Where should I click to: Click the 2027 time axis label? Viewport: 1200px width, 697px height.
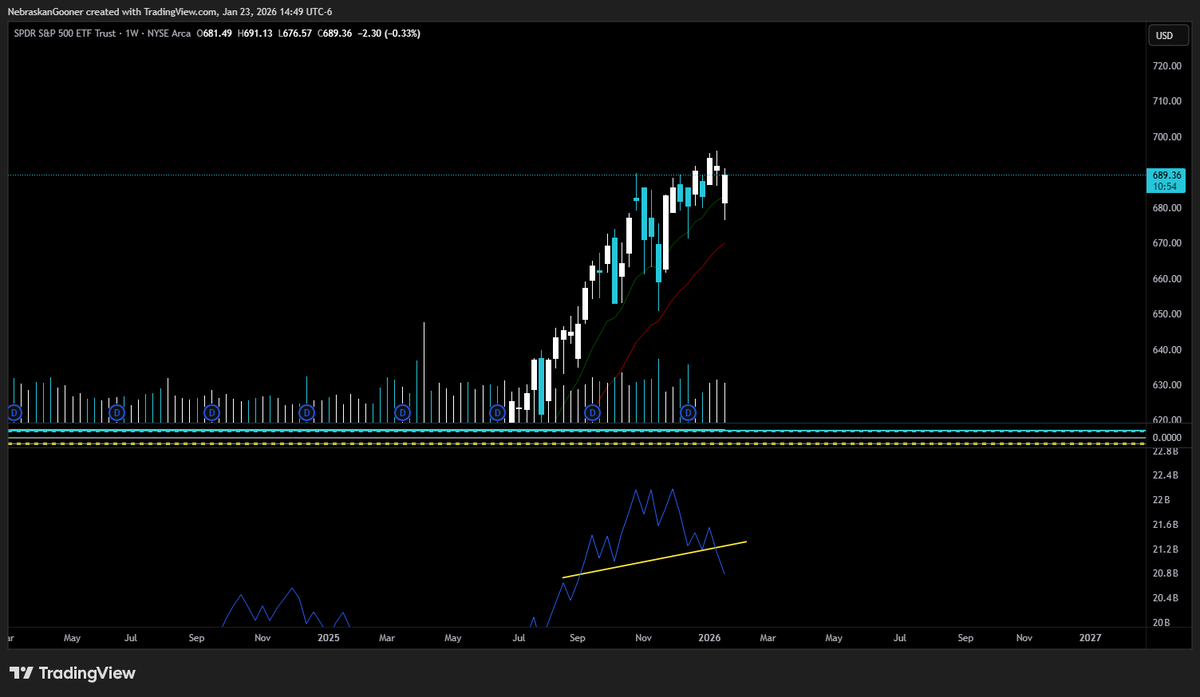pos(1091,637)
